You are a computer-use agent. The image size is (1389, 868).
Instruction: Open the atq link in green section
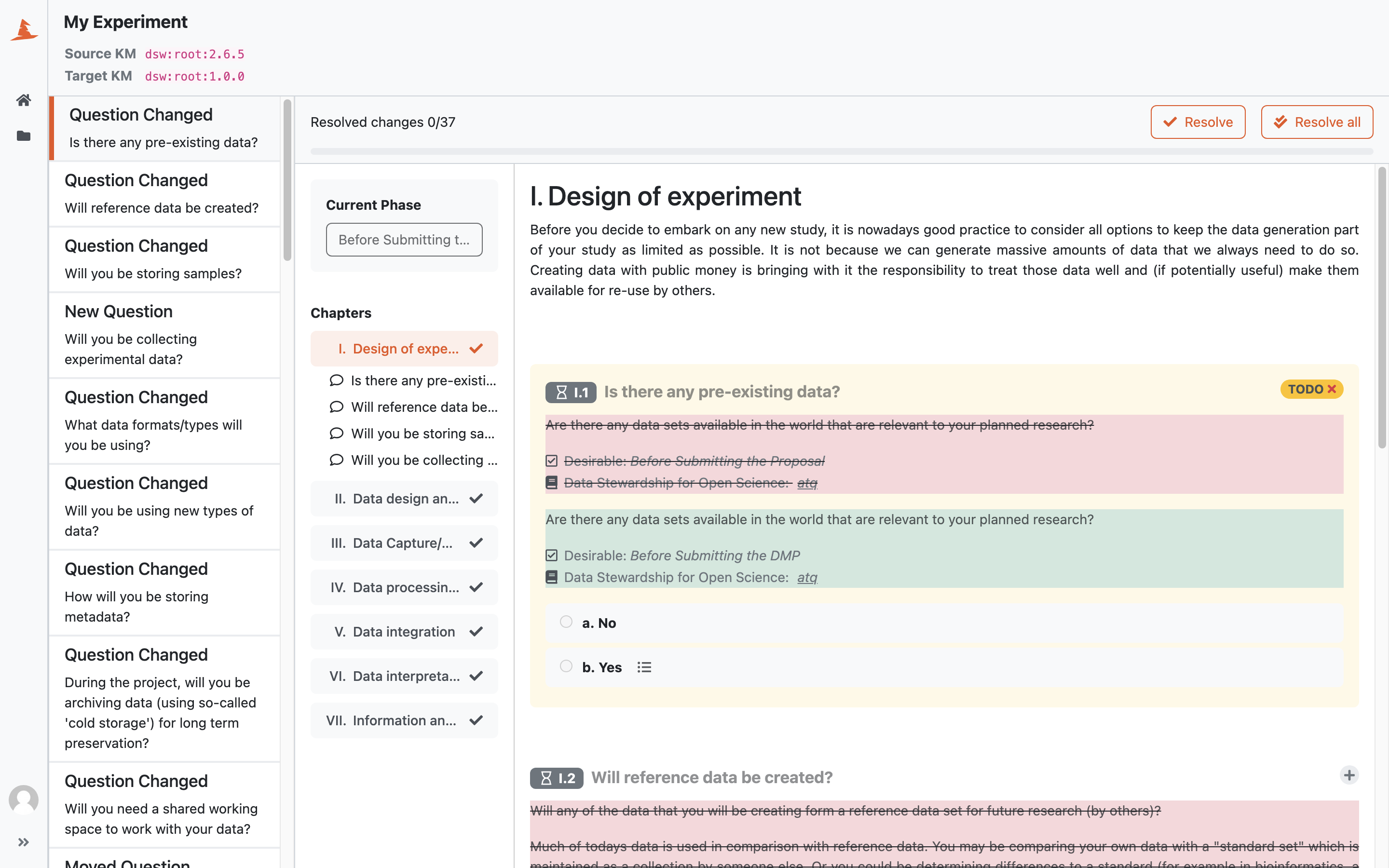807,578
